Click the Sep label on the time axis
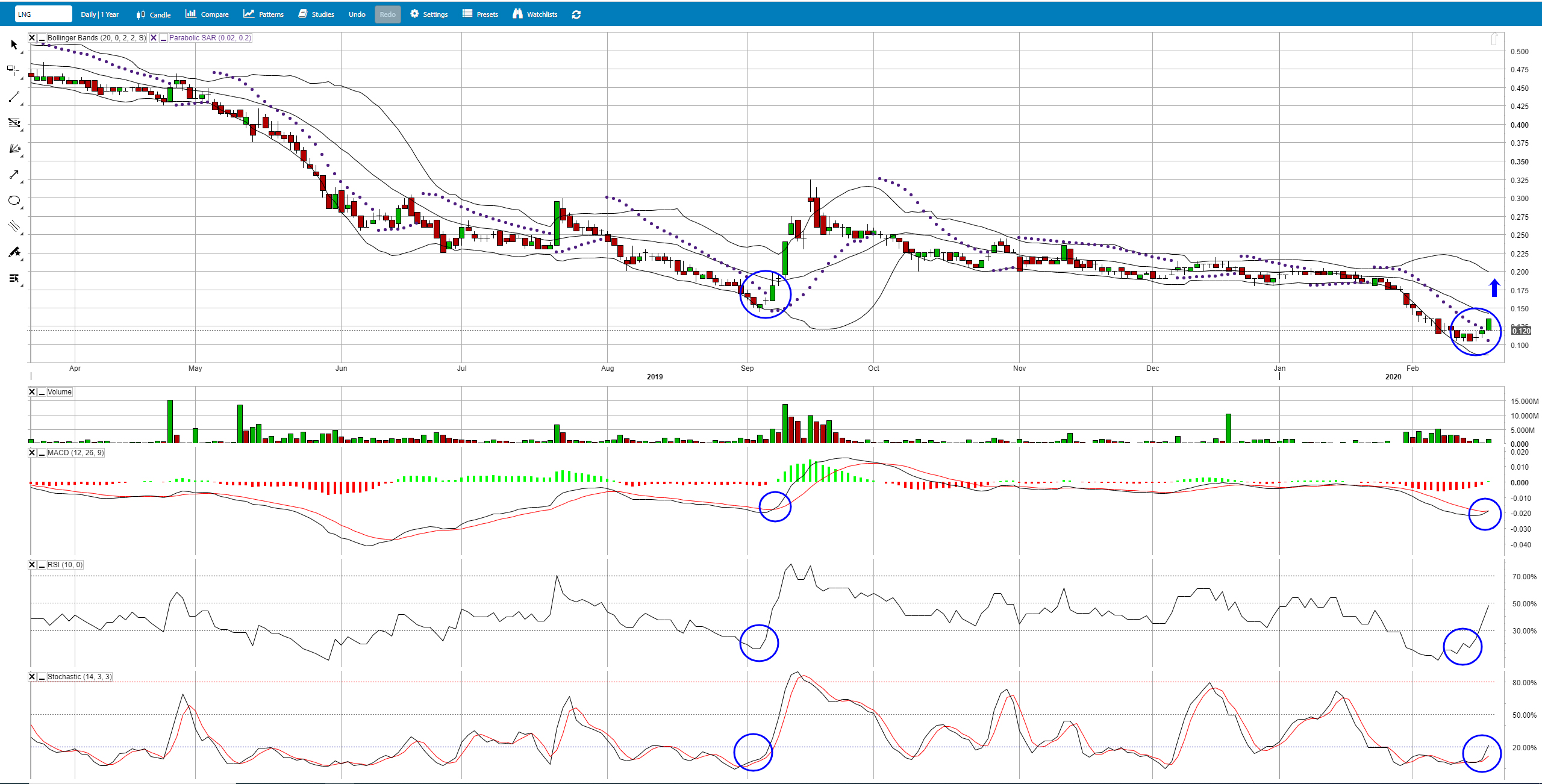The height and width of the screenshot is (784, 1542). point(747,369)
